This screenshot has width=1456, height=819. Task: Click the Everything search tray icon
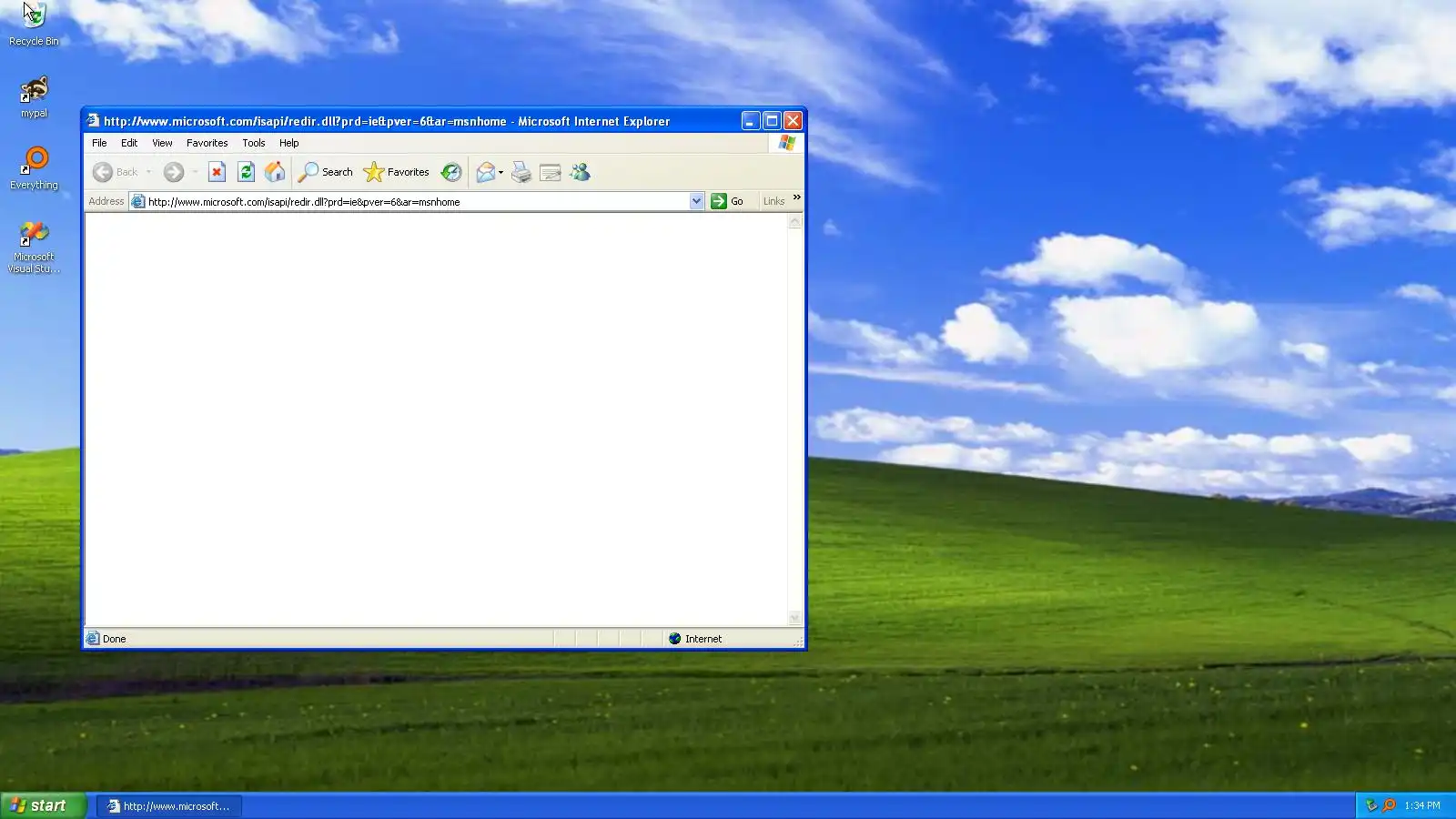[x=1390, y=805]
